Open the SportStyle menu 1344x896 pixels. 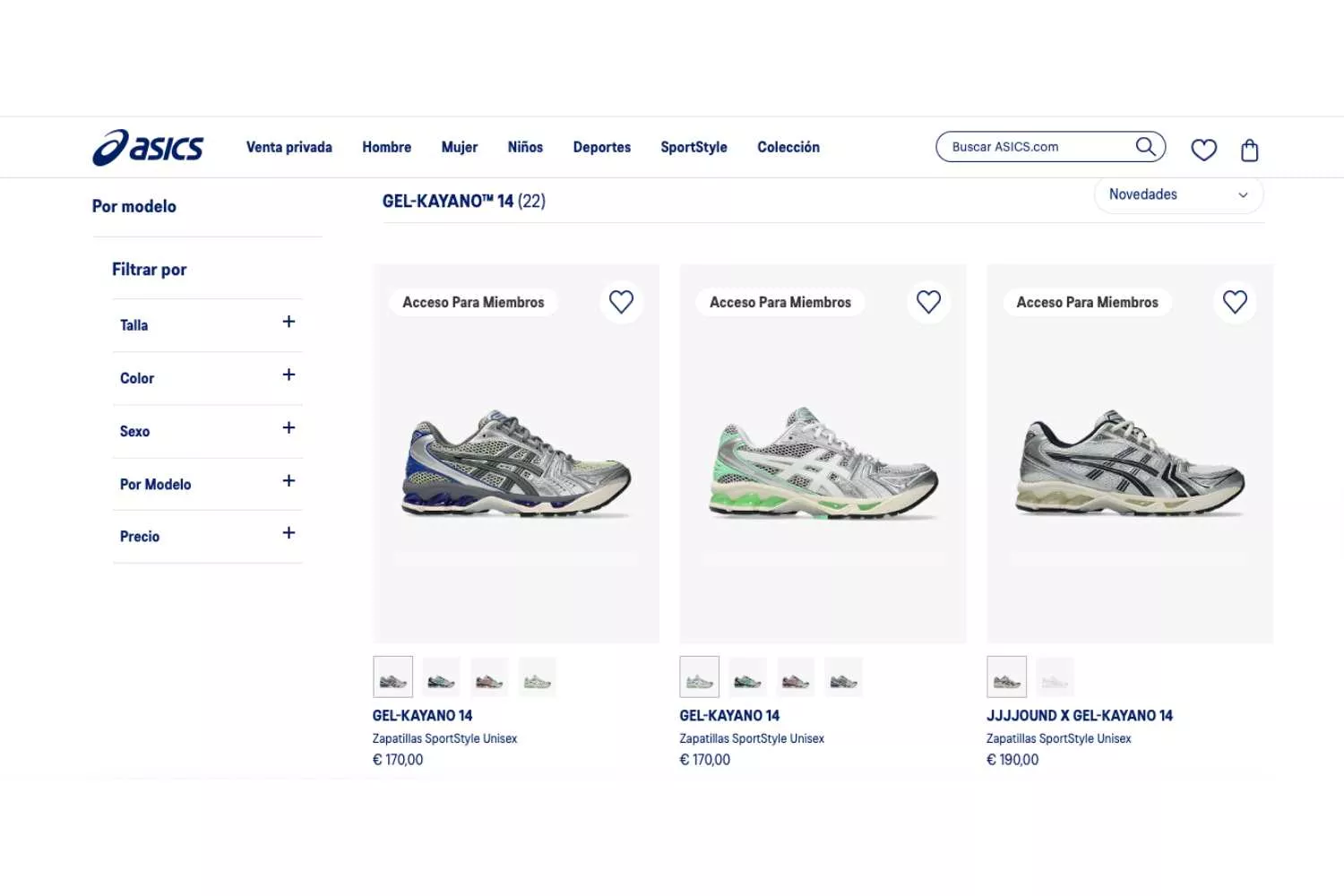(694, 147)
